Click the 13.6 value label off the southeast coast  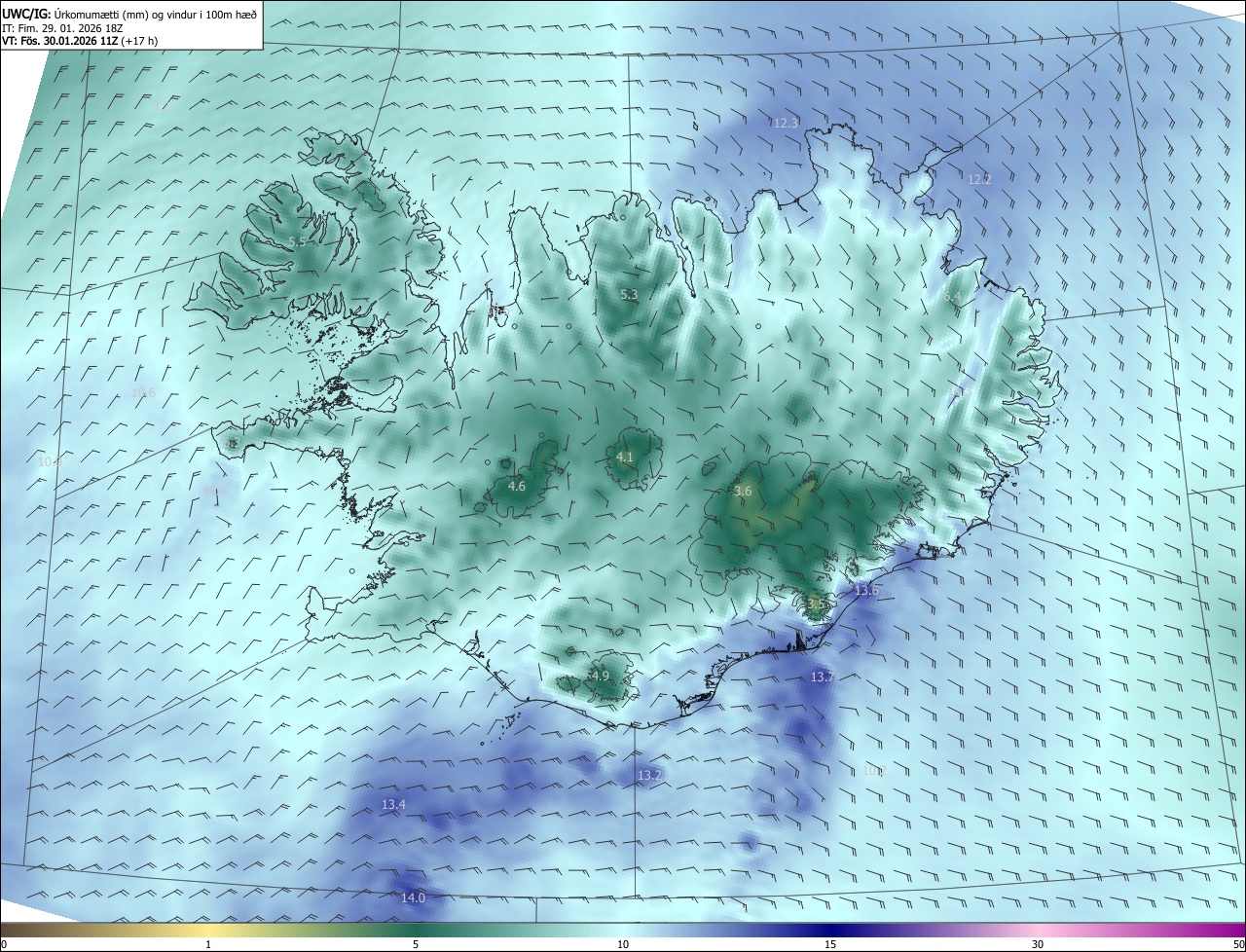click(866, 591)
